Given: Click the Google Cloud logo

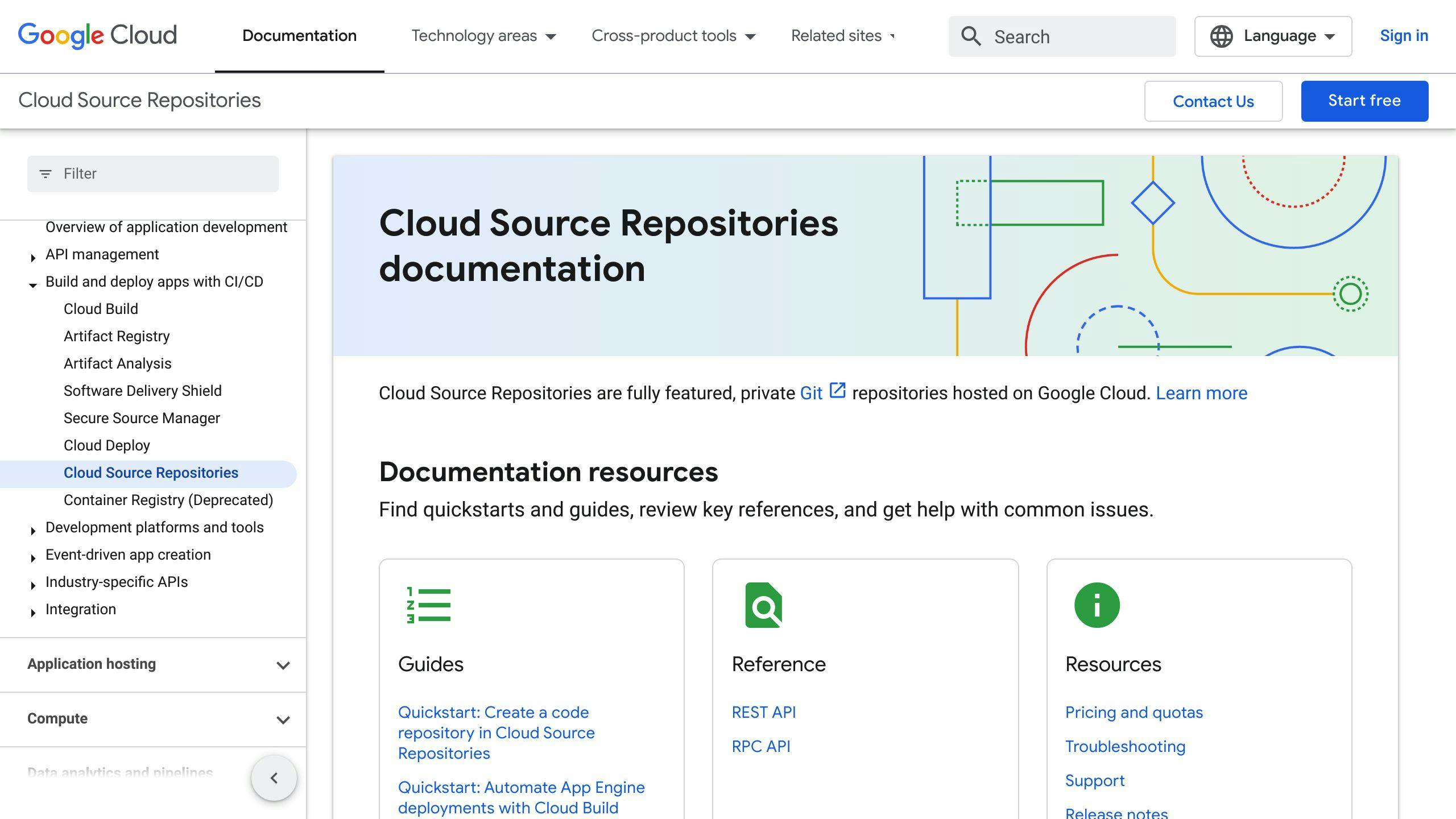Looking at the screenshot, I should coord(97,35).
